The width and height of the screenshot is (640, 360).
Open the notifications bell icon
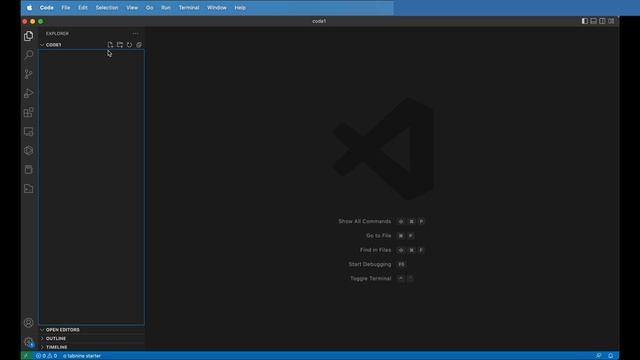[x=611, y=356]
